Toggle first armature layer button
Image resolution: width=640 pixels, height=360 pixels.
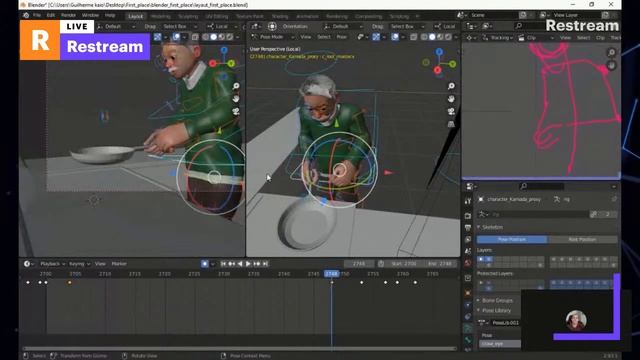(x=480, y=259)
